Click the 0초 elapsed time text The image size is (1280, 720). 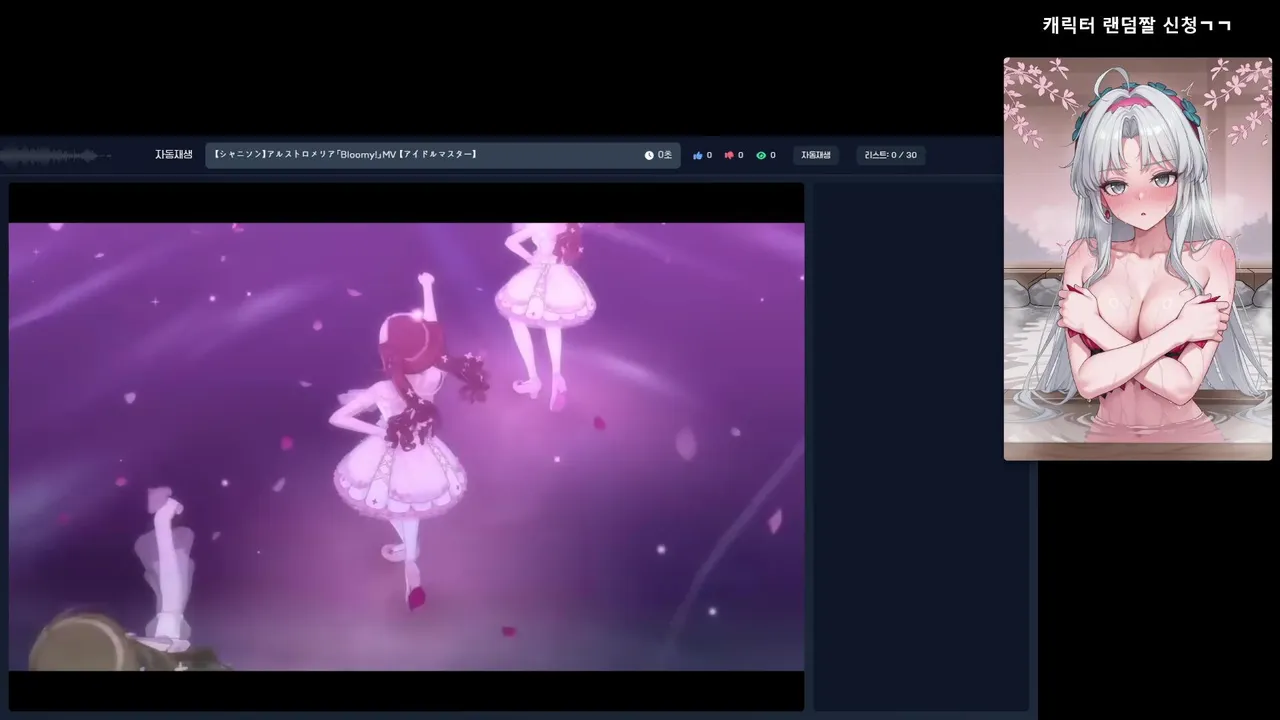[665, 156]
